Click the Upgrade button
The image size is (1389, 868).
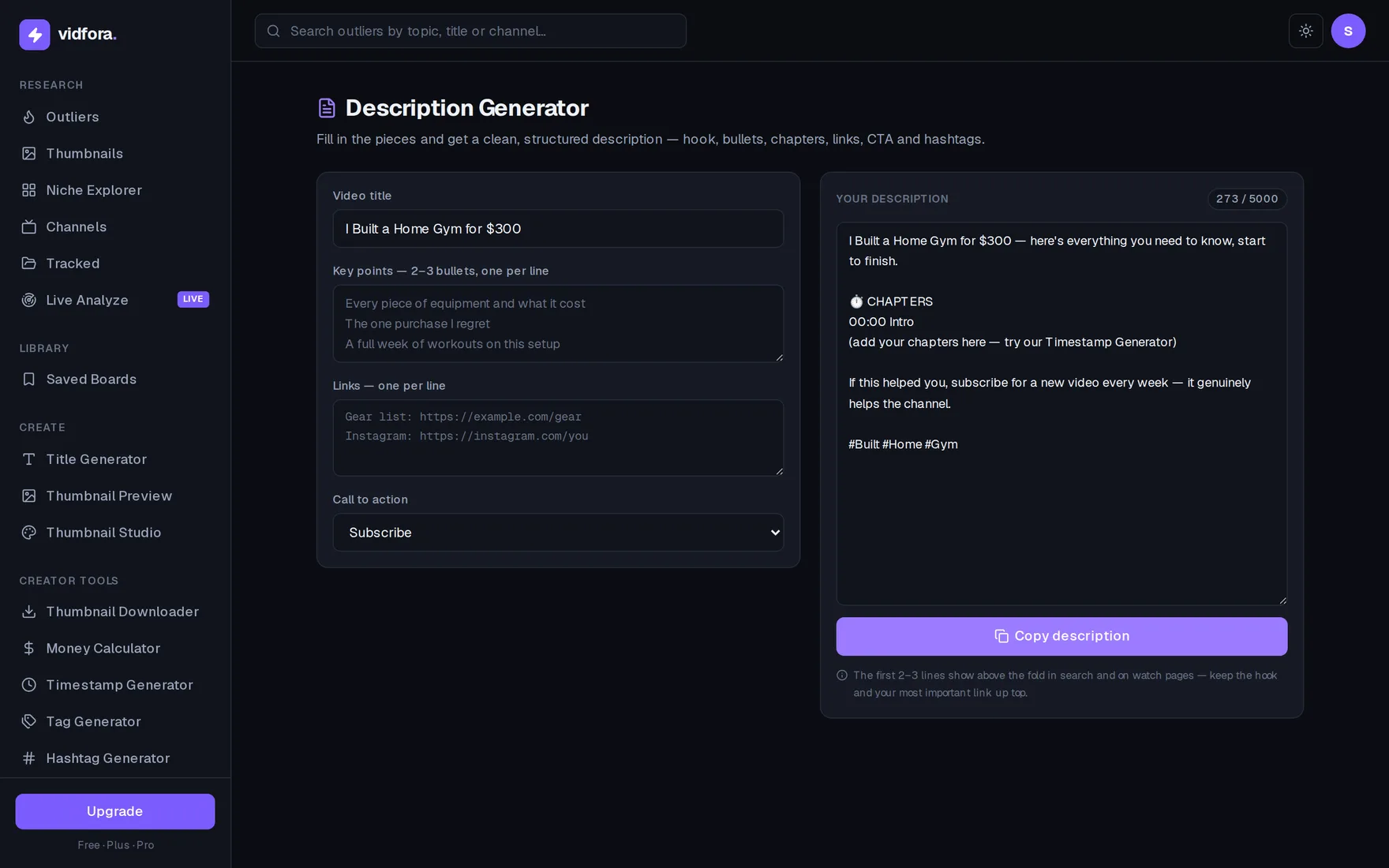coord(115,811)
